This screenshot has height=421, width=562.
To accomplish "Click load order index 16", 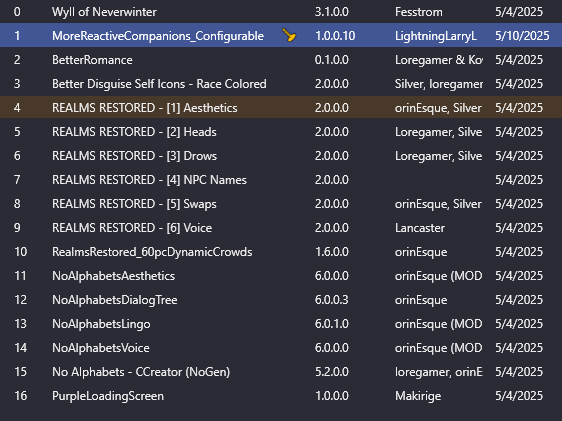I will pyautogui.click(x=20, y=396).
